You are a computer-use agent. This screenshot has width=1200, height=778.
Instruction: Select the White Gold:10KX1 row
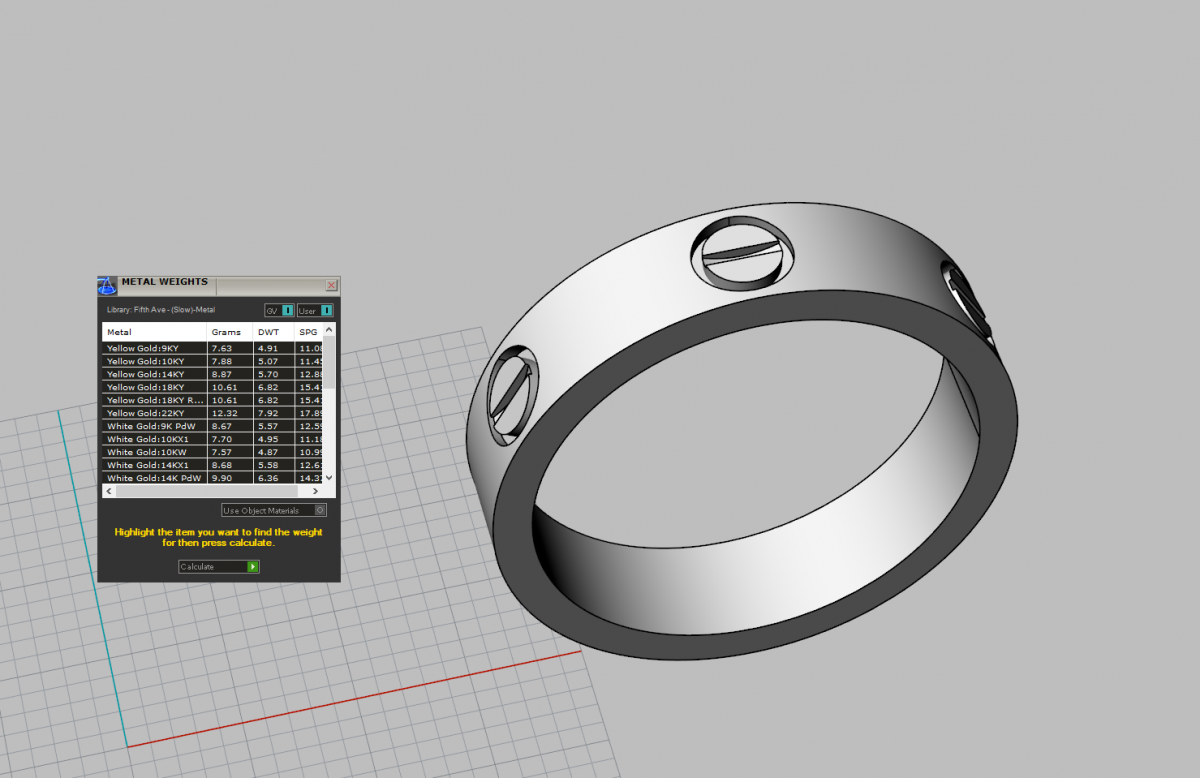tap(212, 438)
